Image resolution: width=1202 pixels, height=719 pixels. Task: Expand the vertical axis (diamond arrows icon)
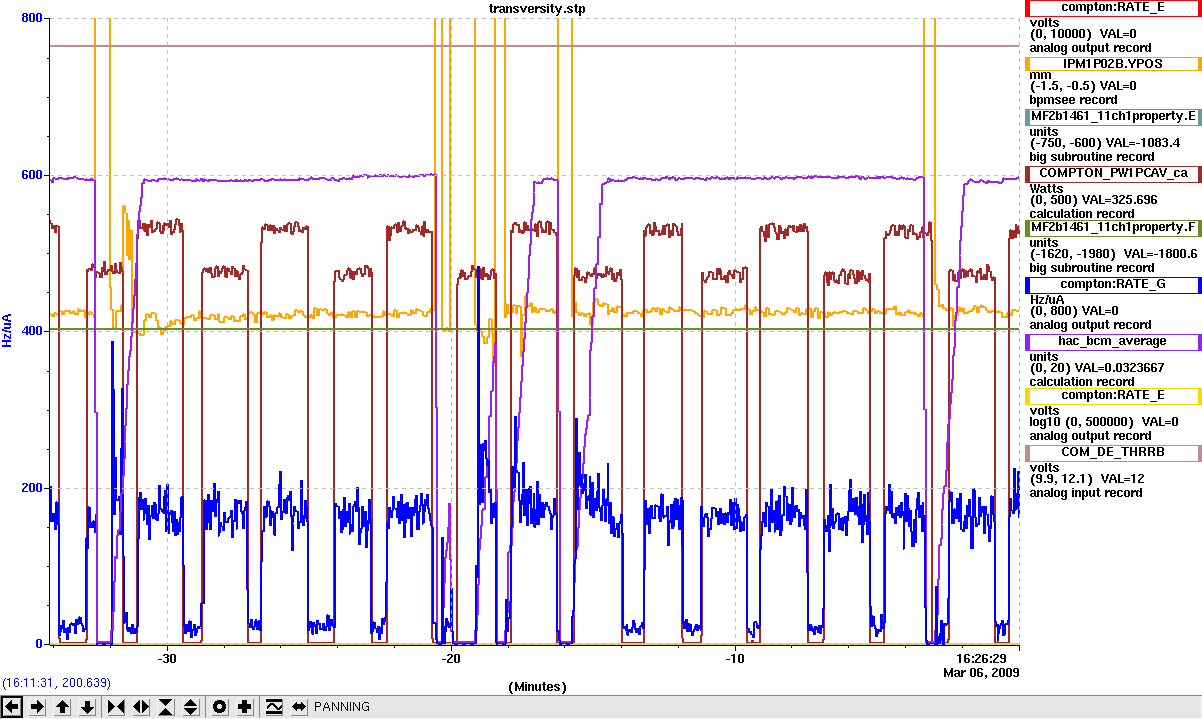click(x=191, y=707)
